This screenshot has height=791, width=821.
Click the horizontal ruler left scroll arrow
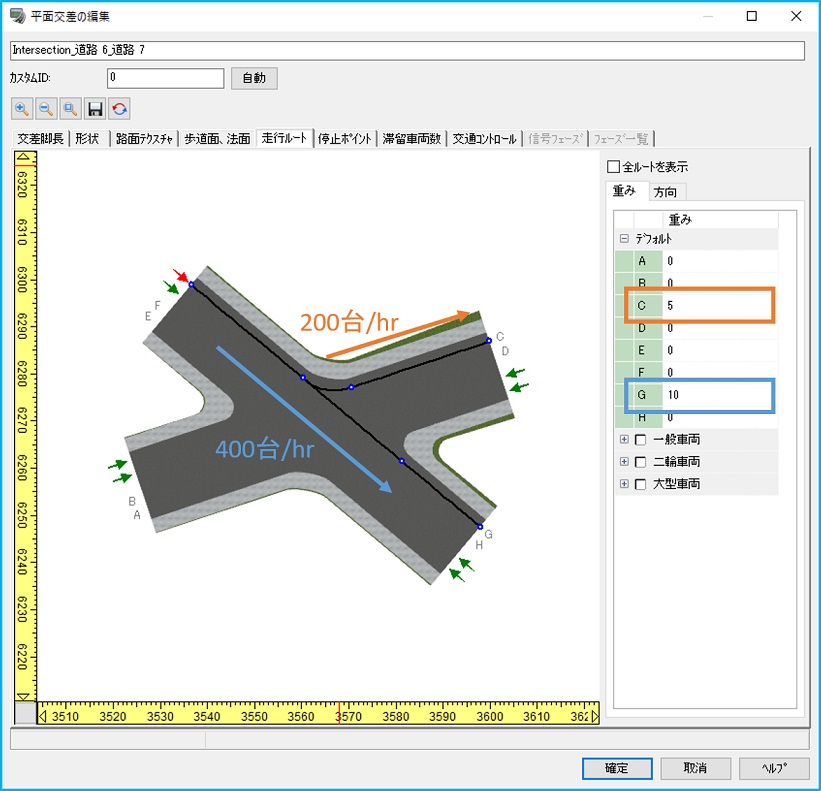(42, 715)
